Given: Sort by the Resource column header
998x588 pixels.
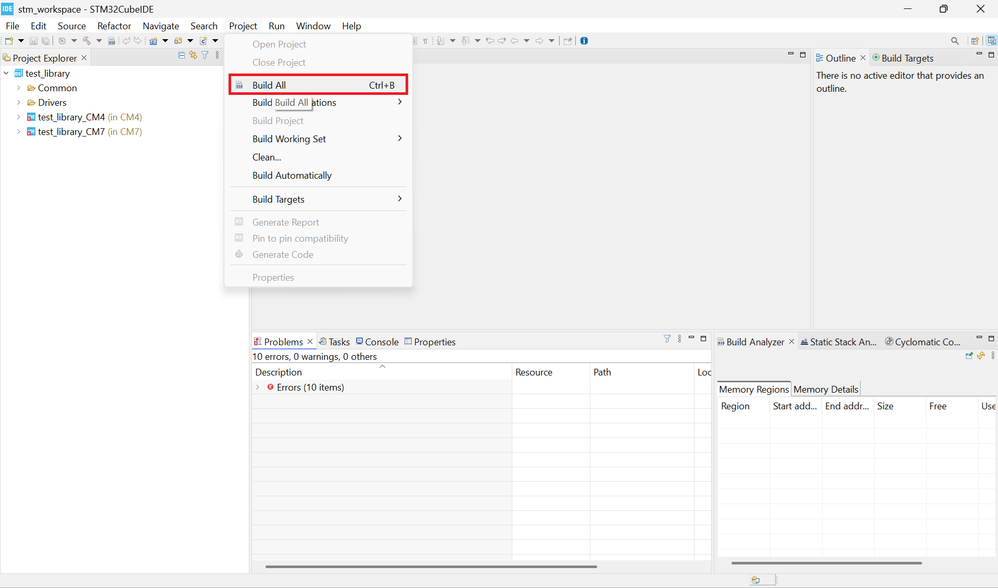Looking at the screenshot, I should tap(551, 372).
